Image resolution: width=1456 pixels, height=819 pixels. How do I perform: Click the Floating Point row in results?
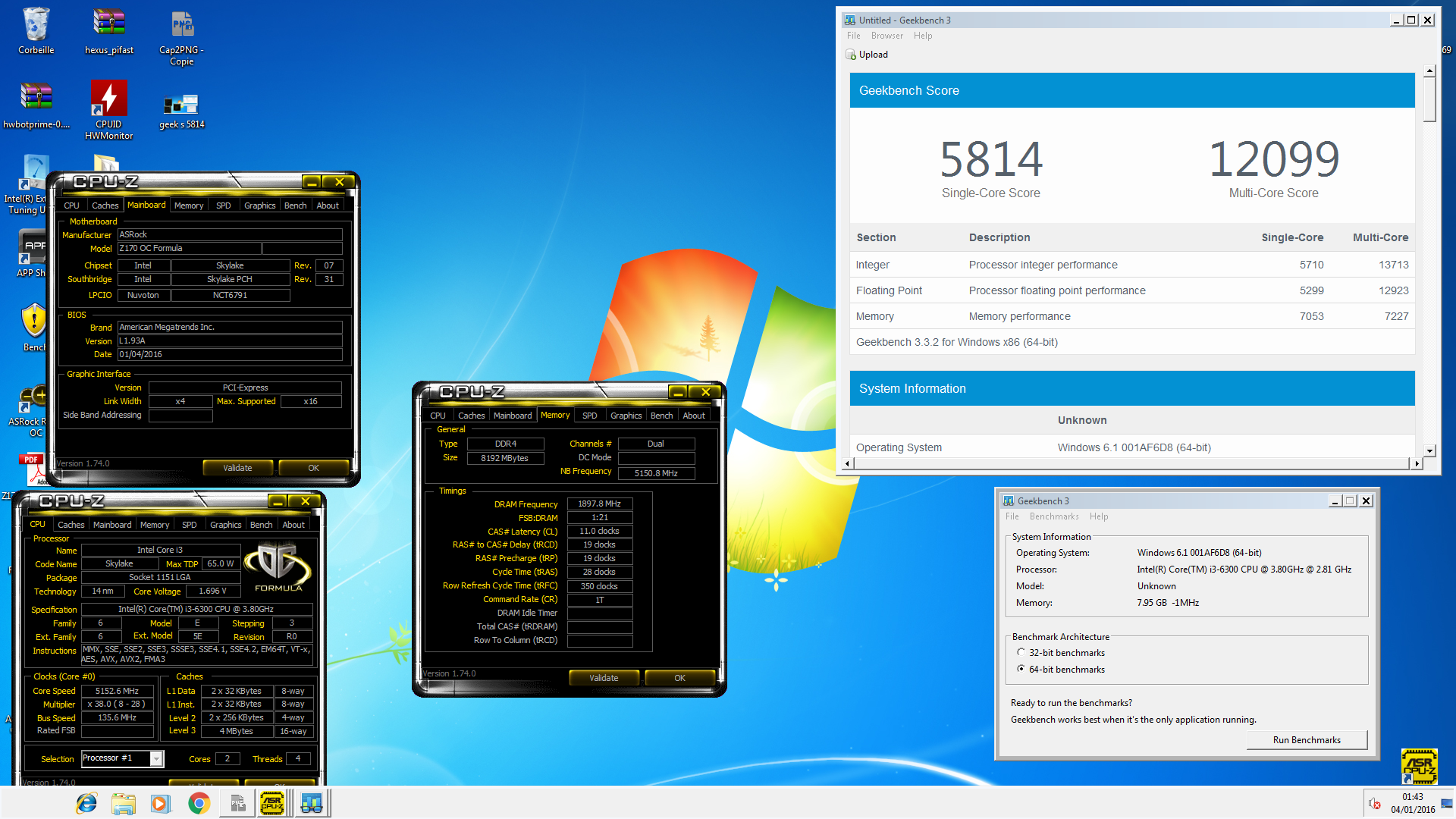click(x=1132, y=290)
